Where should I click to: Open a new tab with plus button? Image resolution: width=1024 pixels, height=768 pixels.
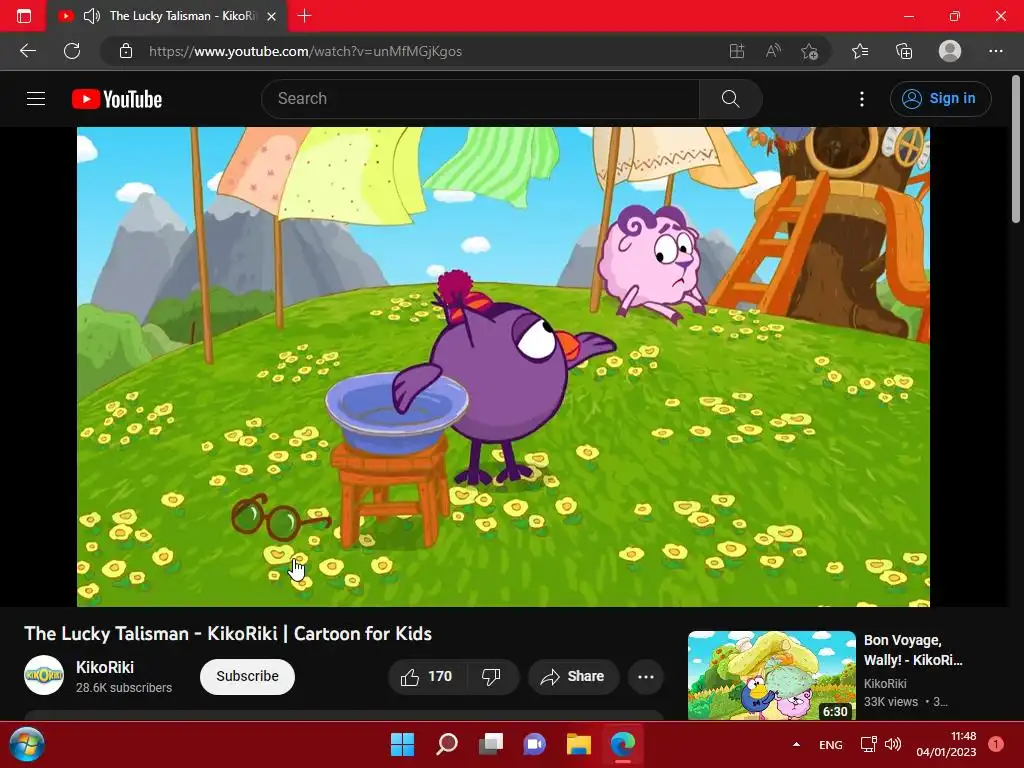pos(304,16)
